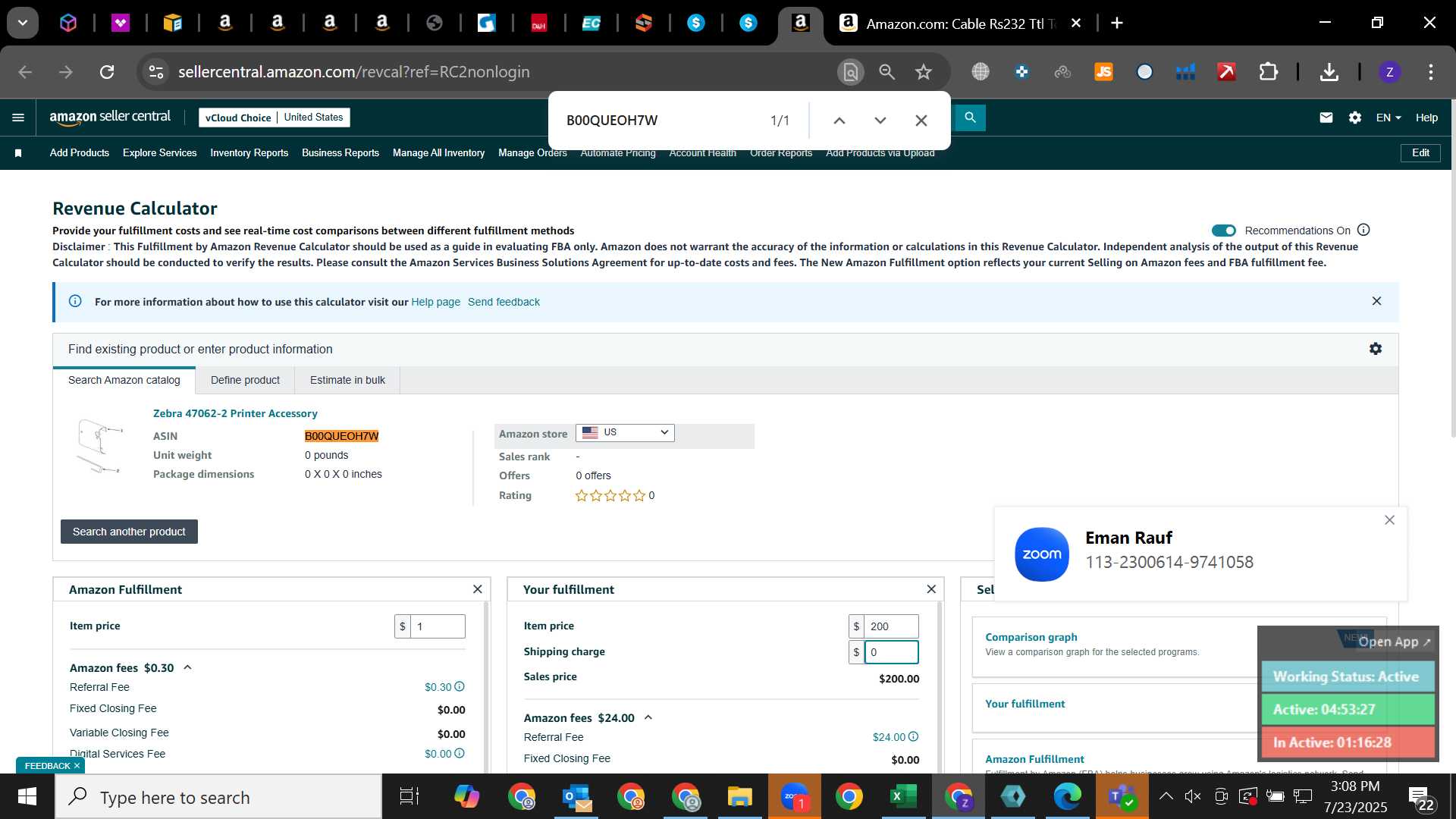
Task: Open the Seller Central mail messages icon
Action: (x=1326, y=118)
